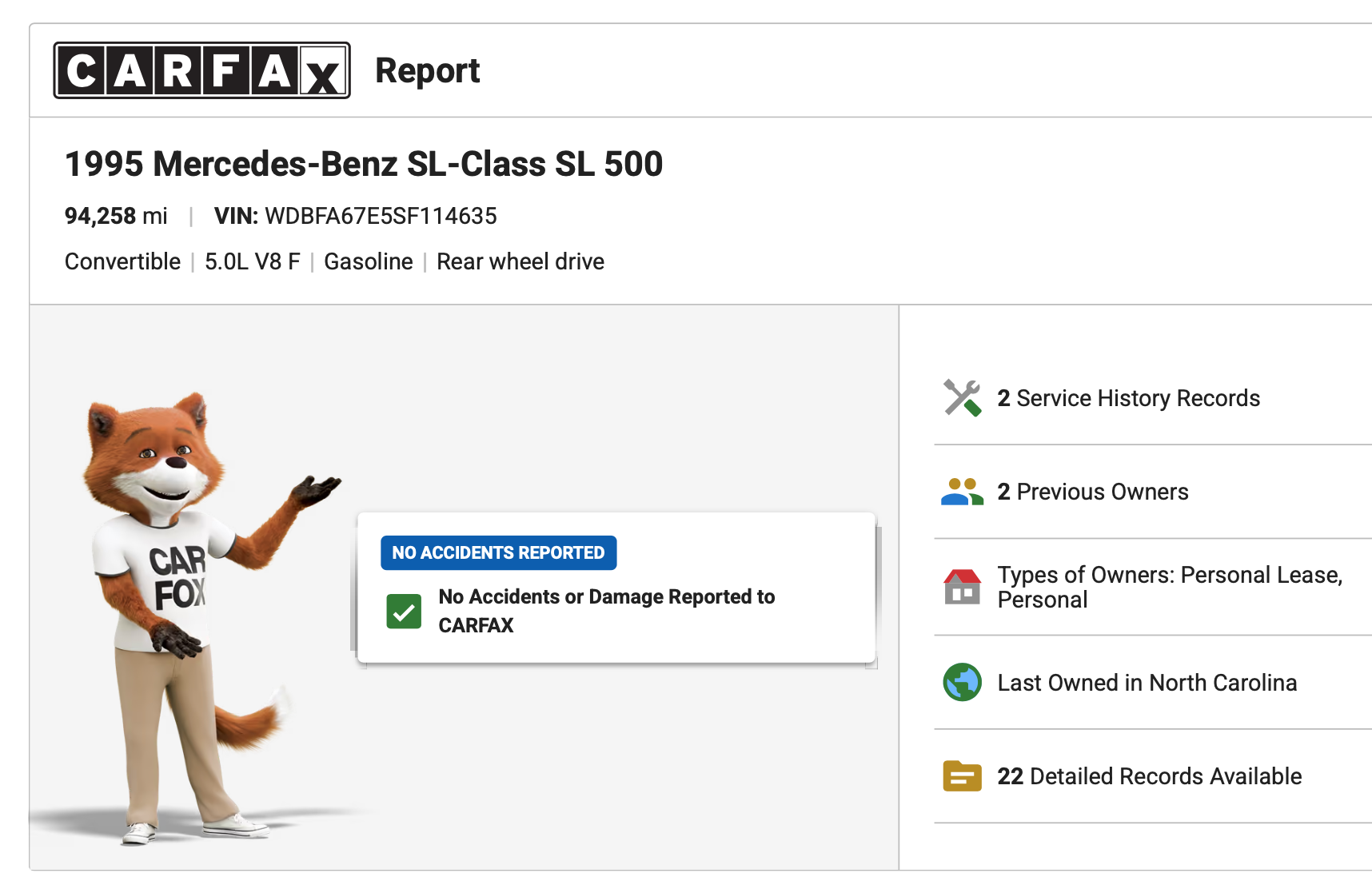Open 22 Detailed Records Available
This screenshot has height=873, width=1372.
tap(1149, 776)
